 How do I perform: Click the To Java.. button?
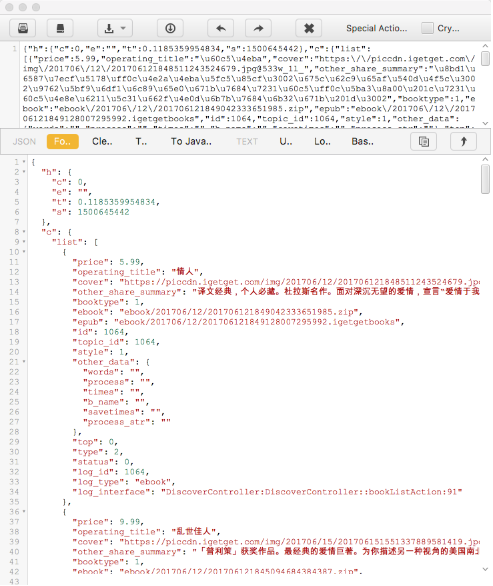[191, 142]
